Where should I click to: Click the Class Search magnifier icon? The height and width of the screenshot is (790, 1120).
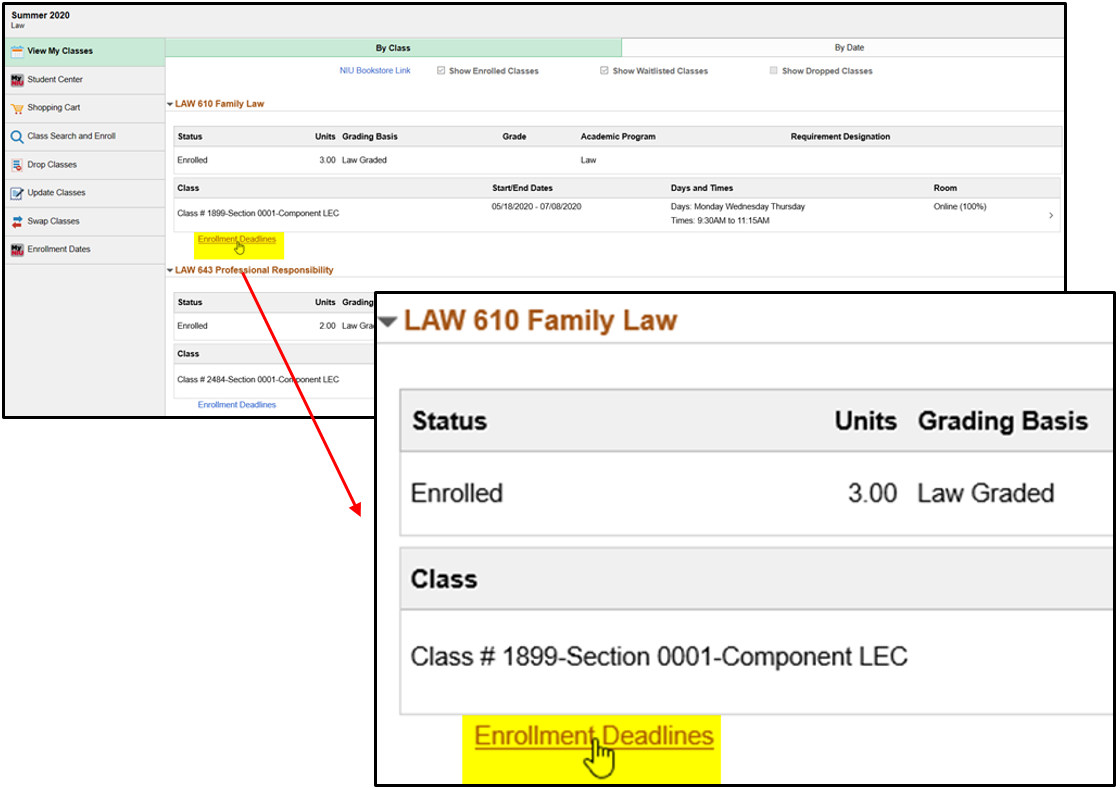tap(17, 137)
